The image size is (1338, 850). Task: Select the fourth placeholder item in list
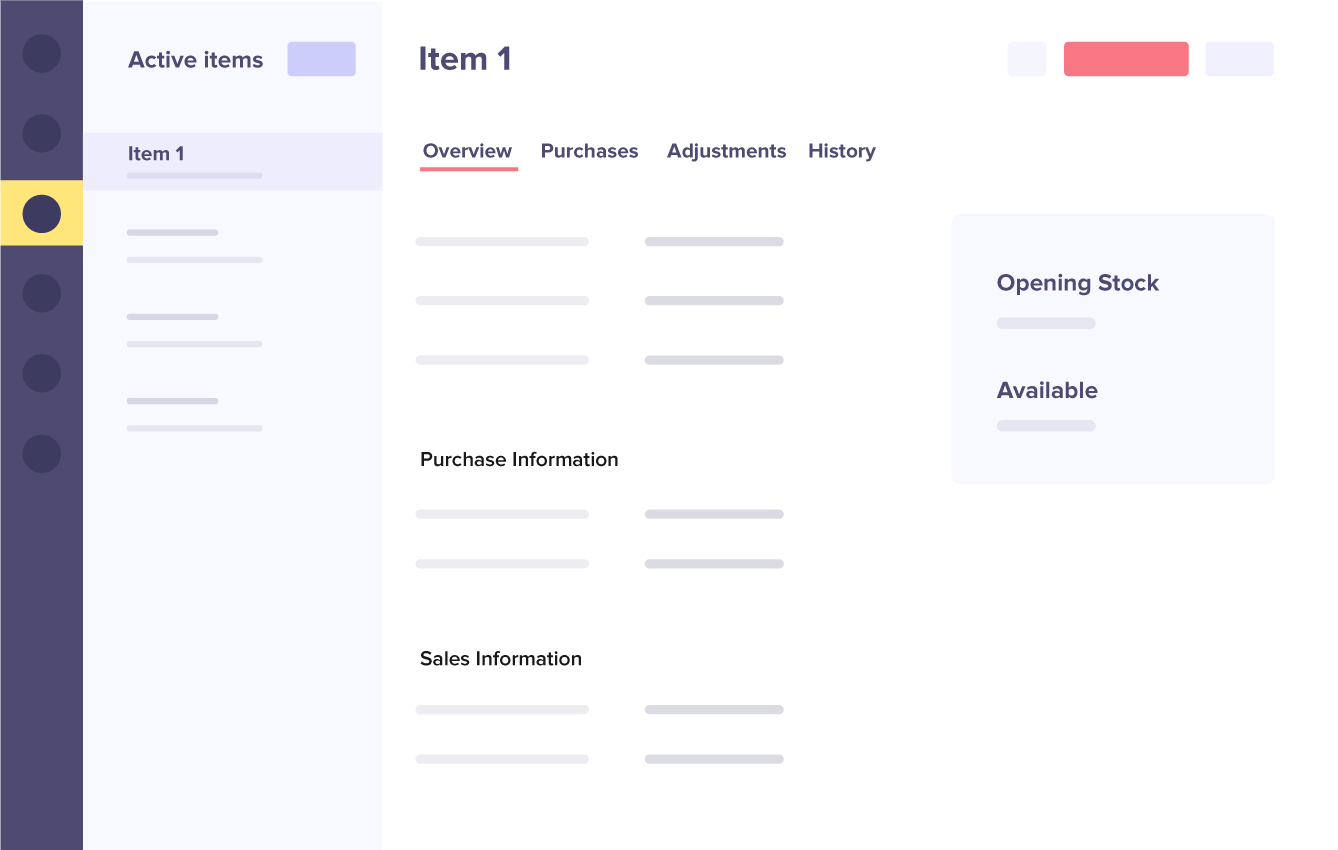coord(194,414)
